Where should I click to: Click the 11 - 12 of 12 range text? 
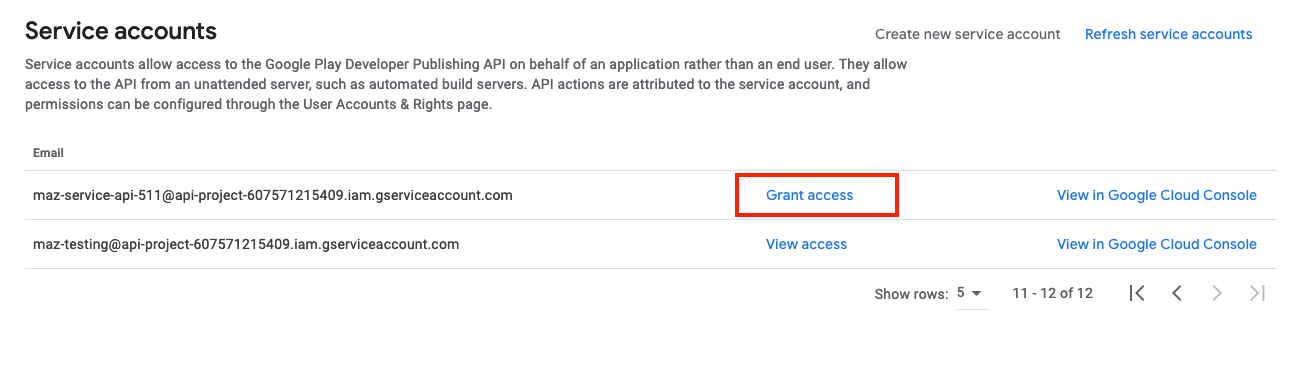coord(1052,293)
